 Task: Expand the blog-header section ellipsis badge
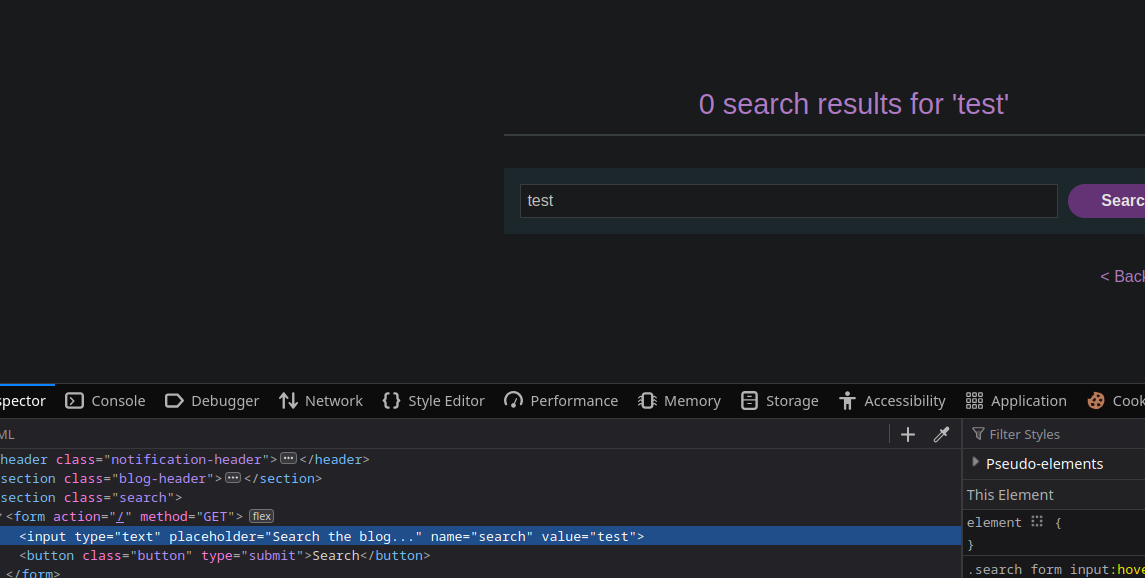pyautogui.click(x=233, y=478)
